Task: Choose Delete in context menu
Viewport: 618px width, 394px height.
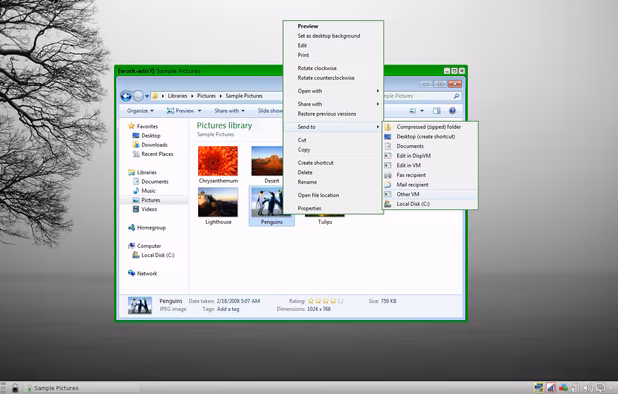Action: click(x=333, y=173)
